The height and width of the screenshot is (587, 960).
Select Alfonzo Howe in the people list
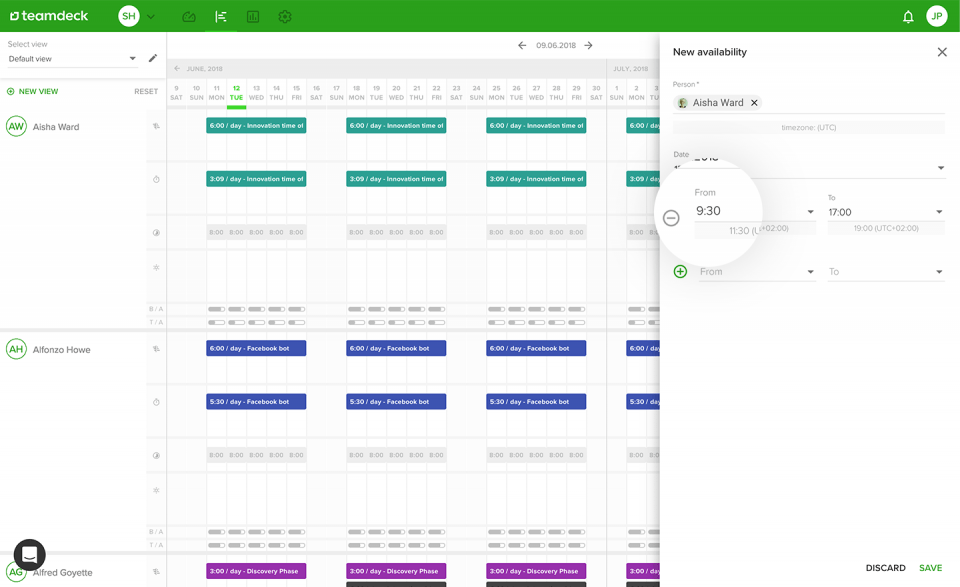point(61,350)
